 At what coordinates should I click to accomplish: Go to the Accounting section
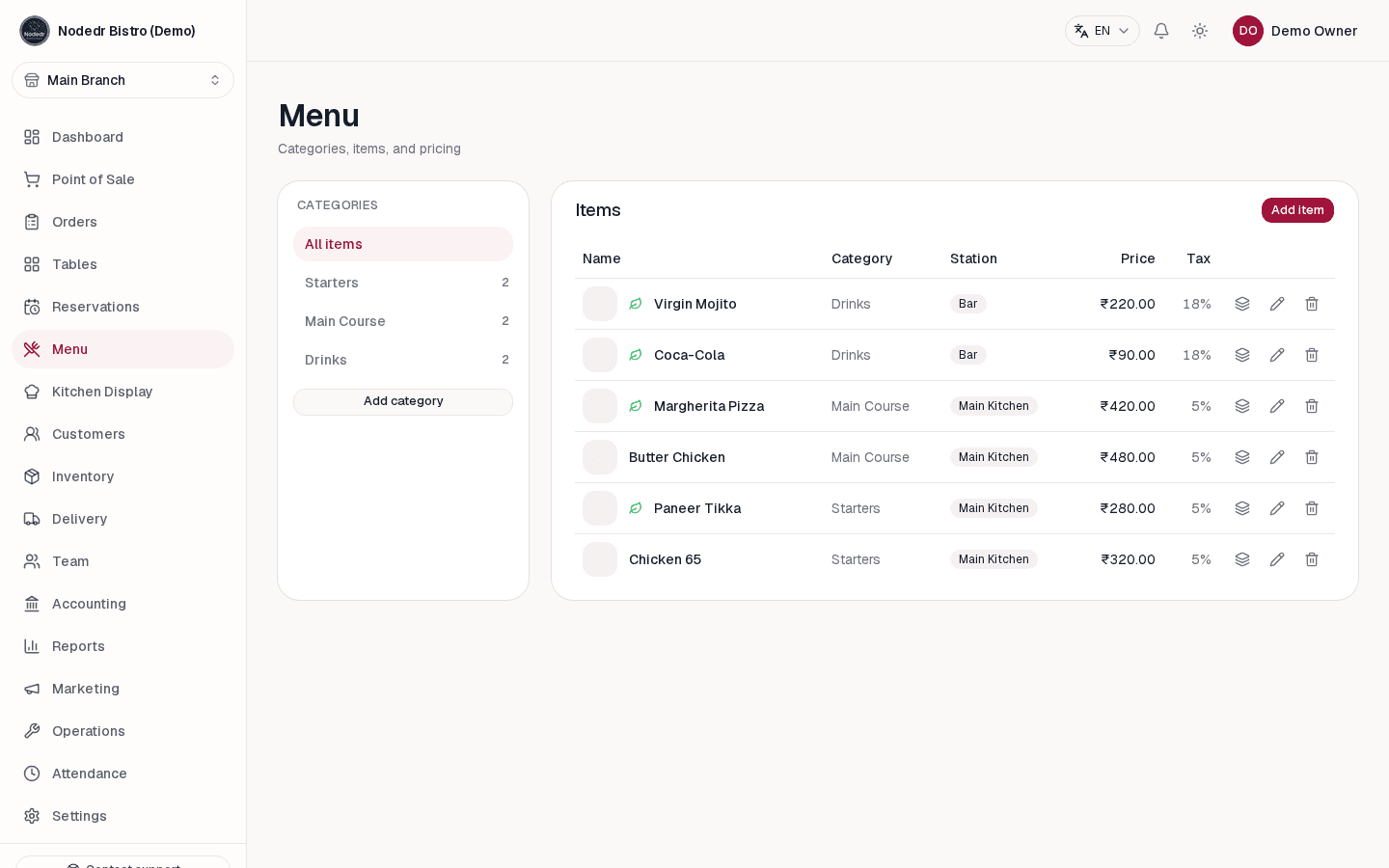(123, 604)
